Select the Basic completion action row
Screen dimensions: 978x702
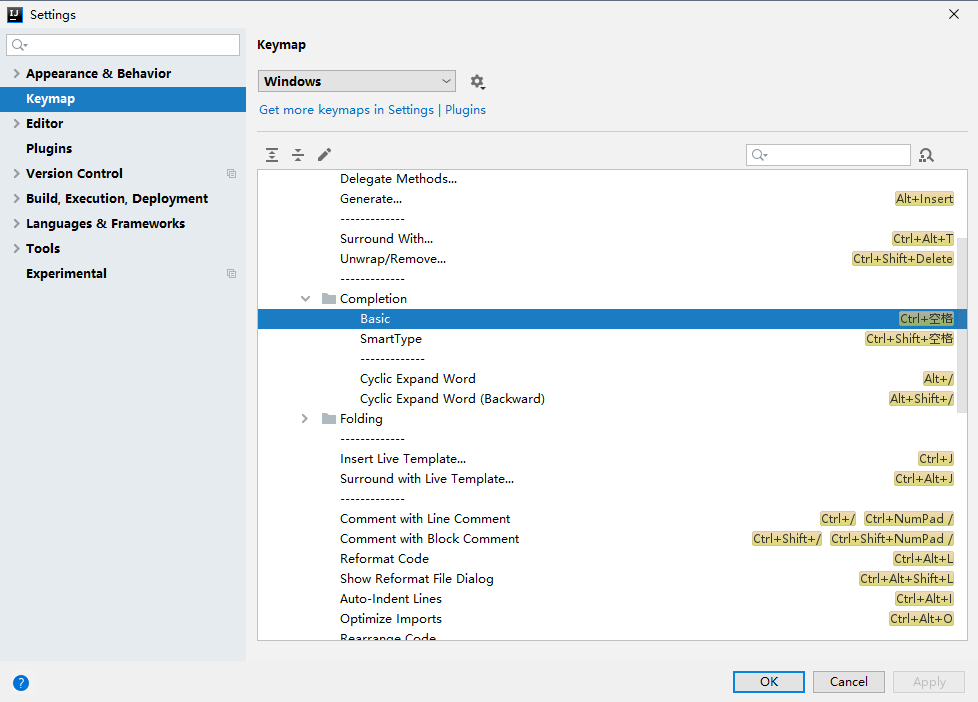(x=612, y=319)
